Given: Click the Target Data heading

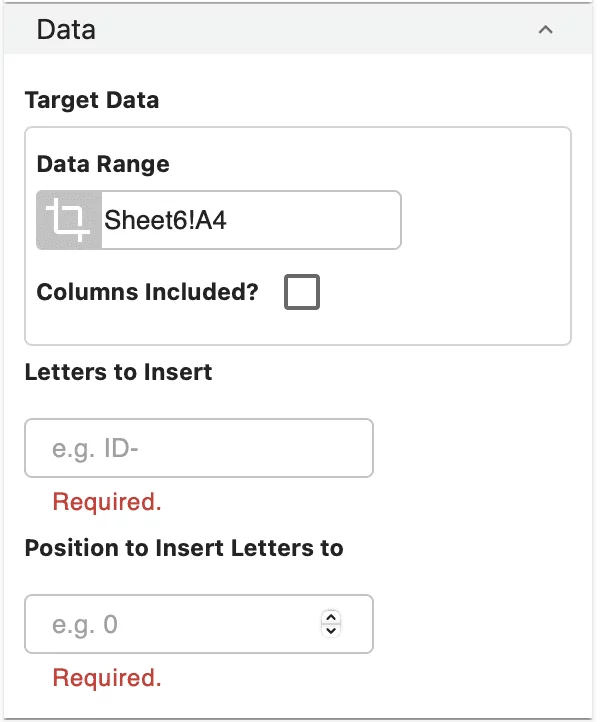Looking at the screenshot, I should coord(92,100).
